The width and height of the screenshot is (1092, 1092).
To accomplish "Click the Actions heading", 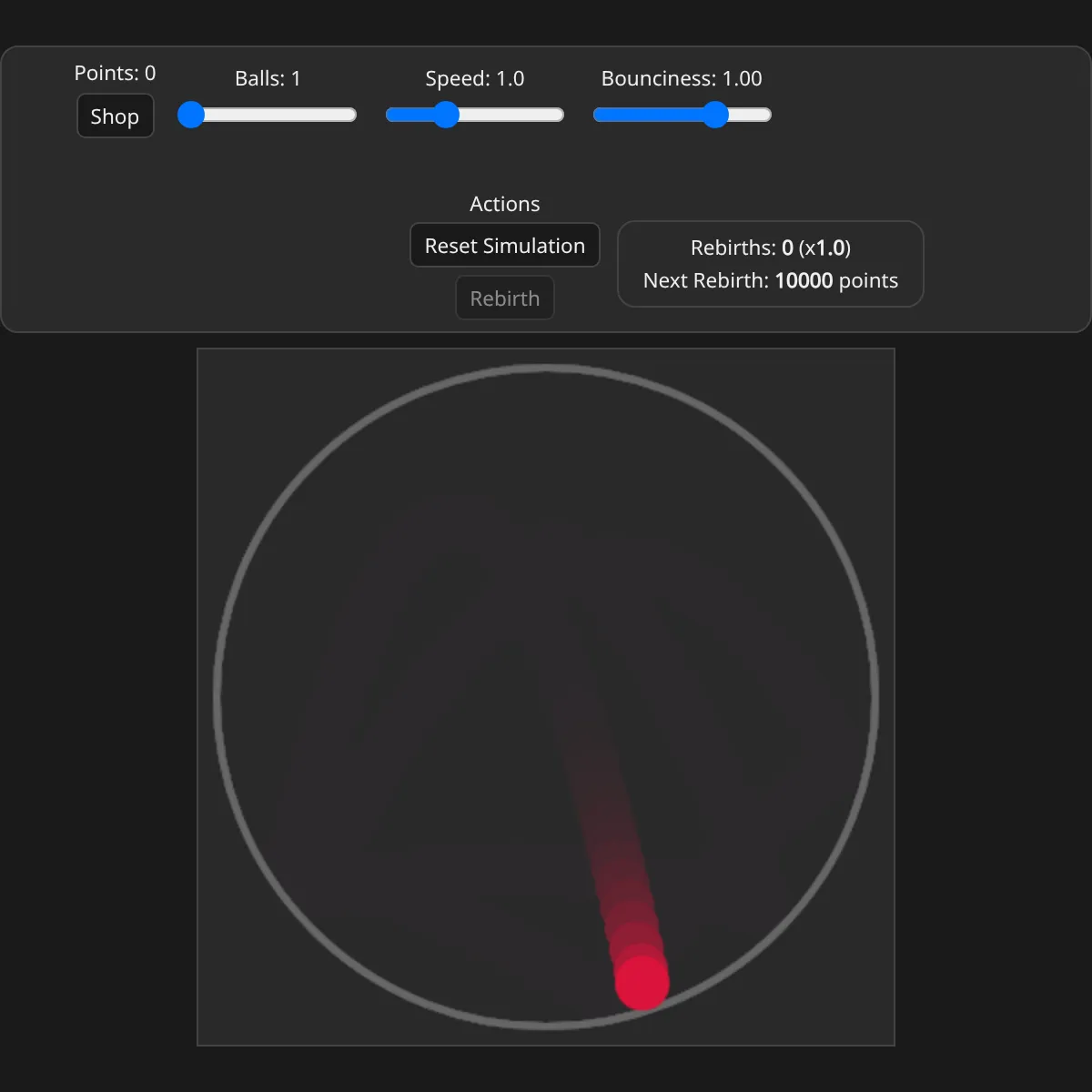I will 504,204.
